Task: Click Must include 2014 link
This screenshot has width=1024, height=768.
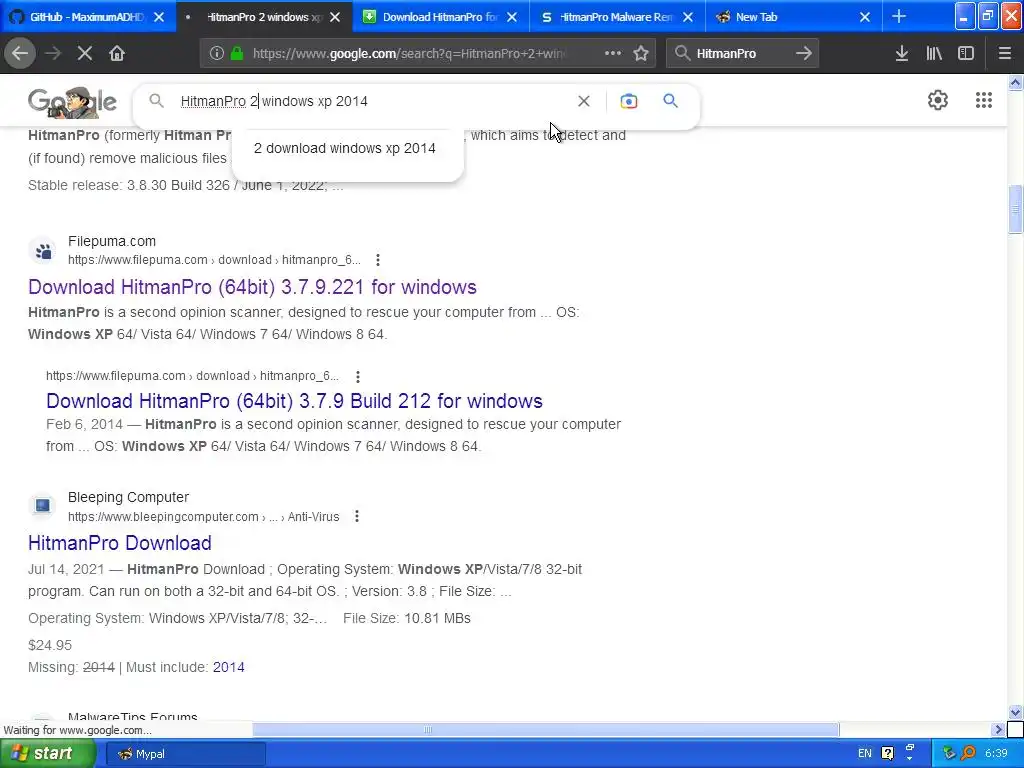Action: pos(229,667)
